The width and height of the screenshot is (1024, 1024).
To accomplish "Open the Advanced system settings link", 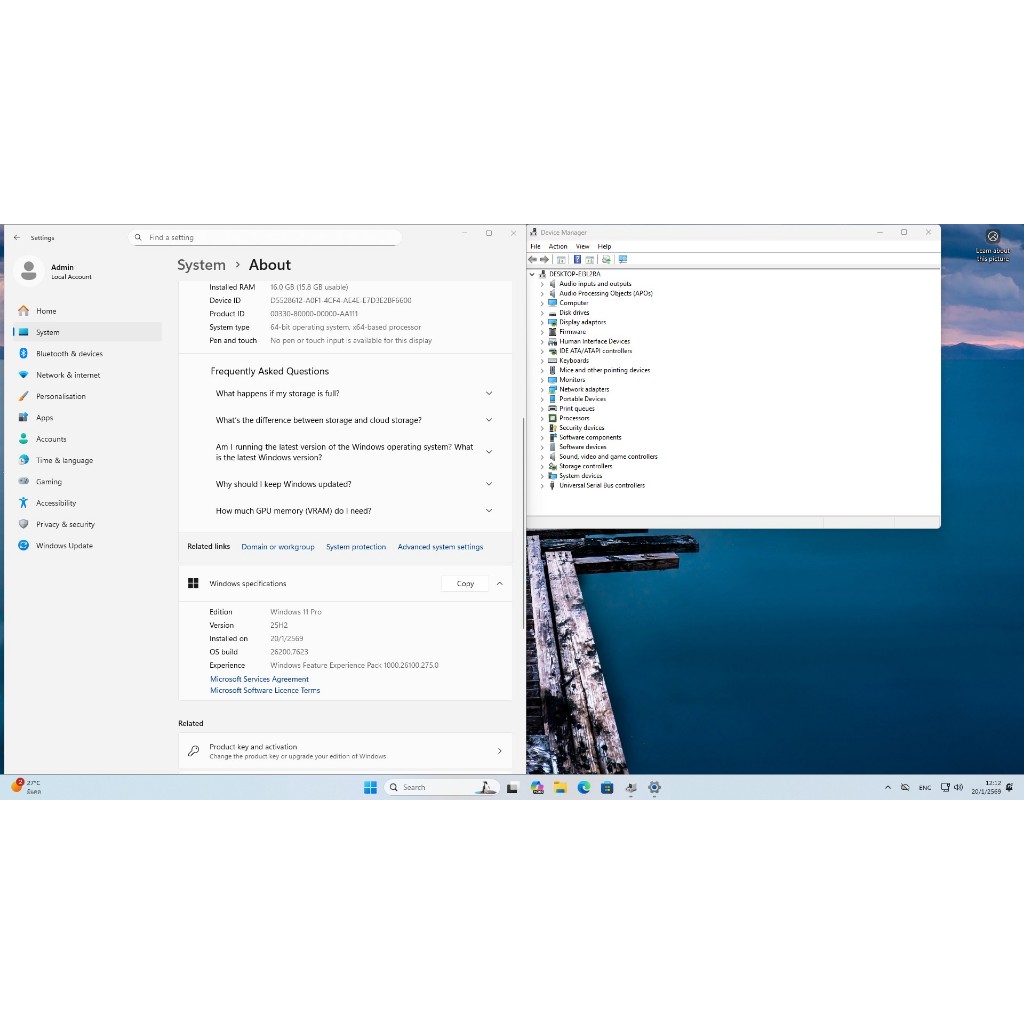I will [440, 547].
